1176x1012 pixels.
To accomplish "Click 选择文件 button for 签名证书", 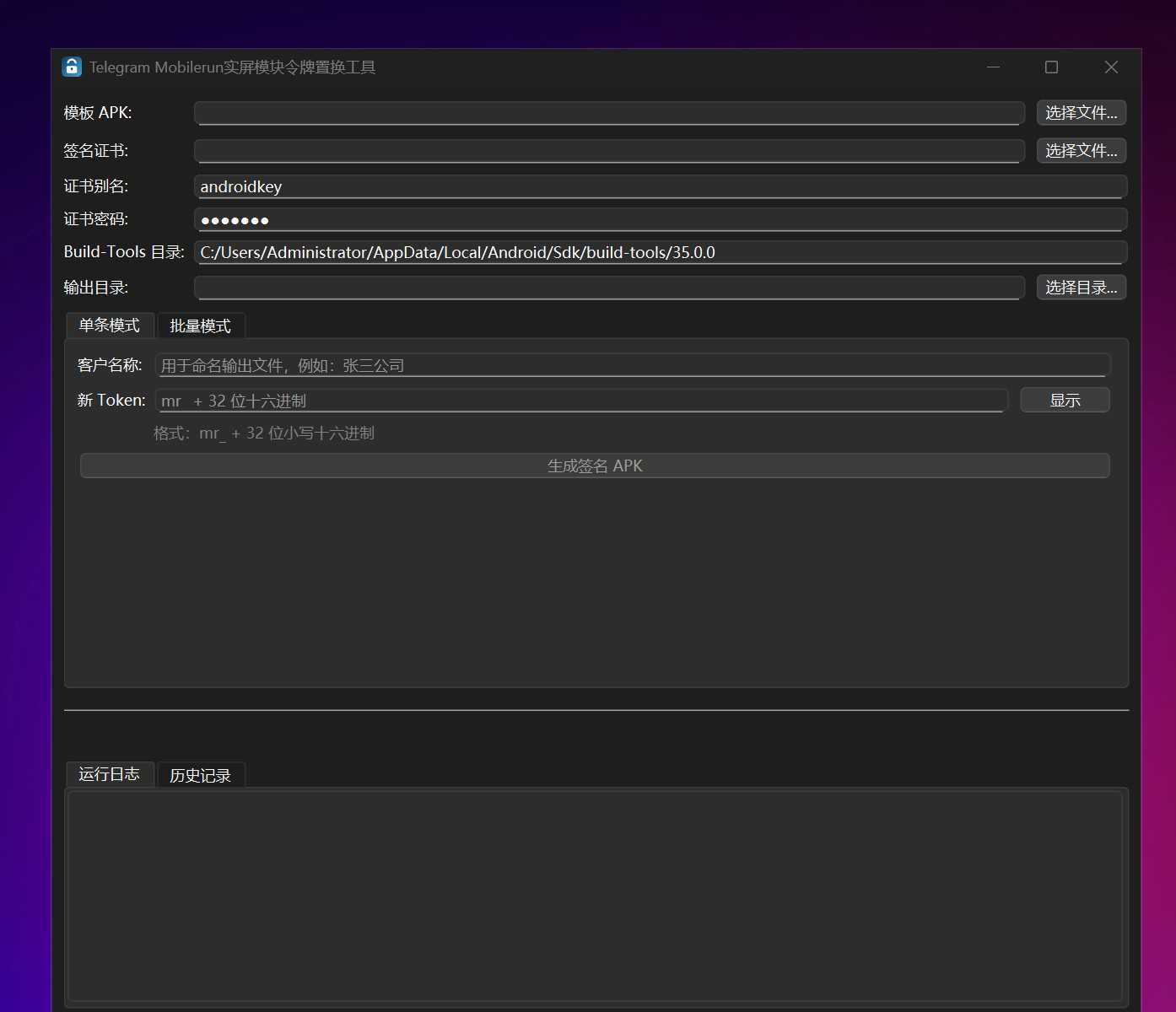I will pyautogui.click(x=1081, y=151).
